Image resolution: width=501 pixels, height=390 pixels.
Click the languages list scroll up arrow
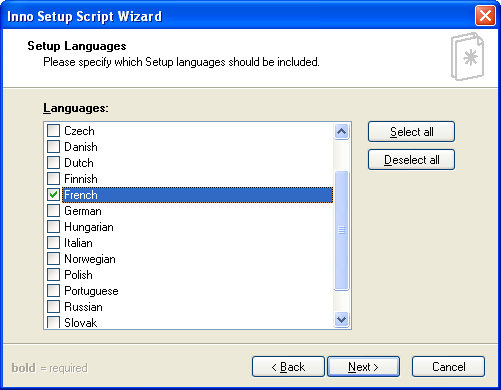pos(341,131)
